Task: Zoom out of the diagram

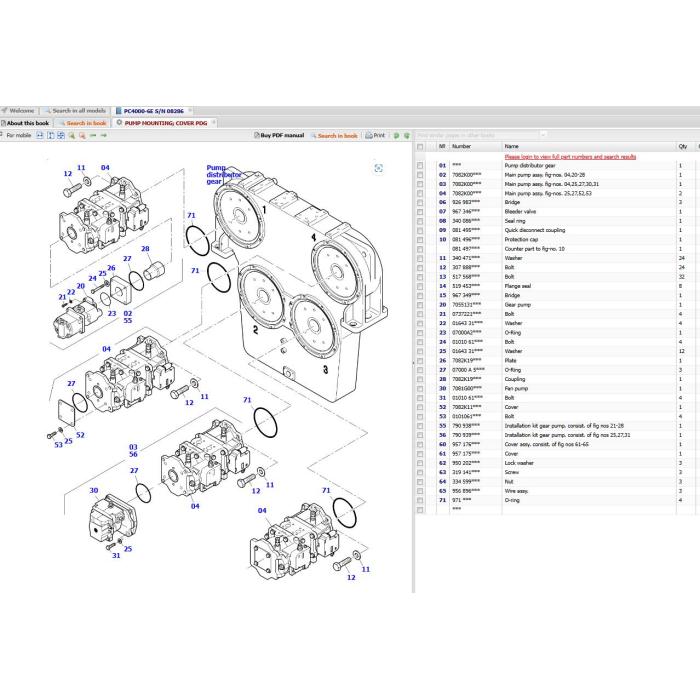Action: click(82, 135)
